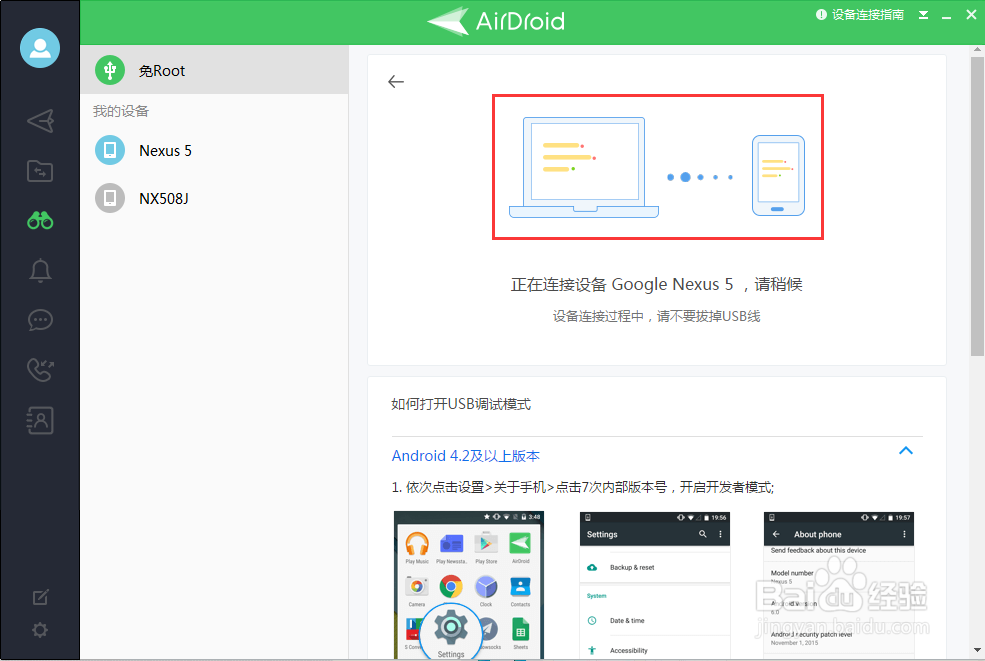The image size is (985, 661).
Task: Open the notifications bell icon
Action: tap(40, 271)
